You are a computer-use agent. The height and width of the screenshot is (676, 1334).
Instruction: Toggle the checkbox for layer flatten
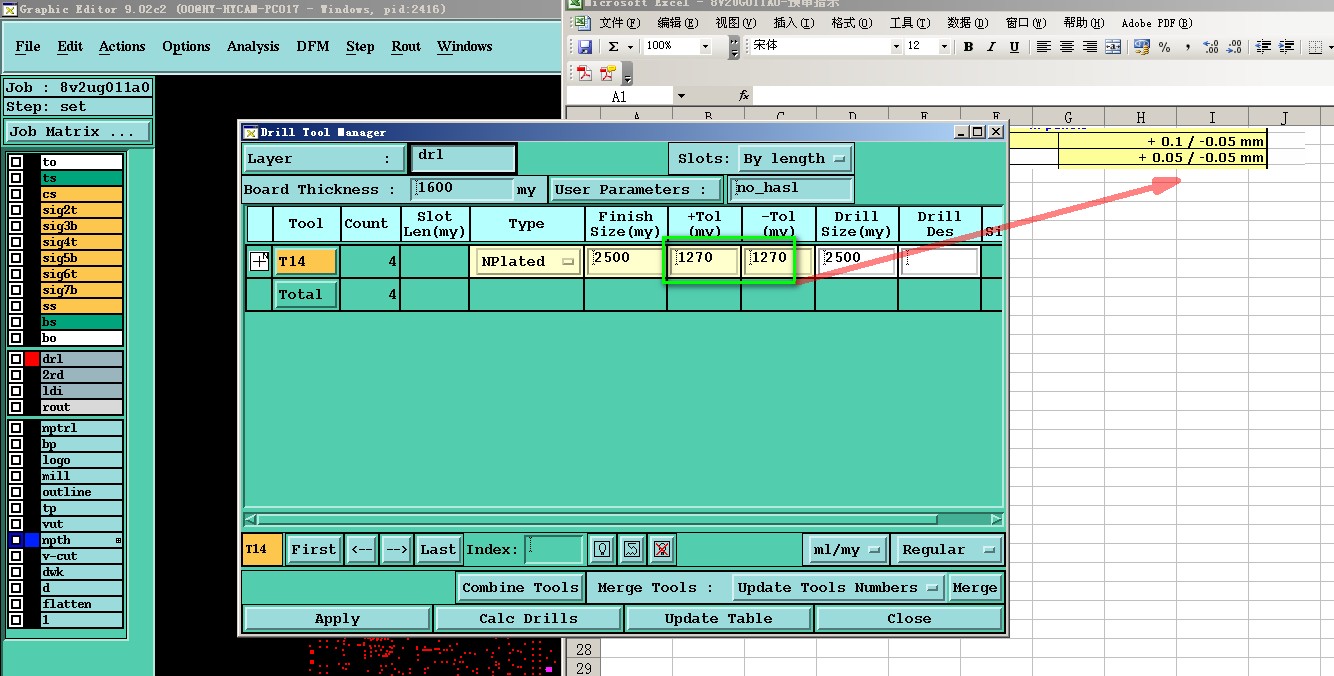tap(16, 604)
